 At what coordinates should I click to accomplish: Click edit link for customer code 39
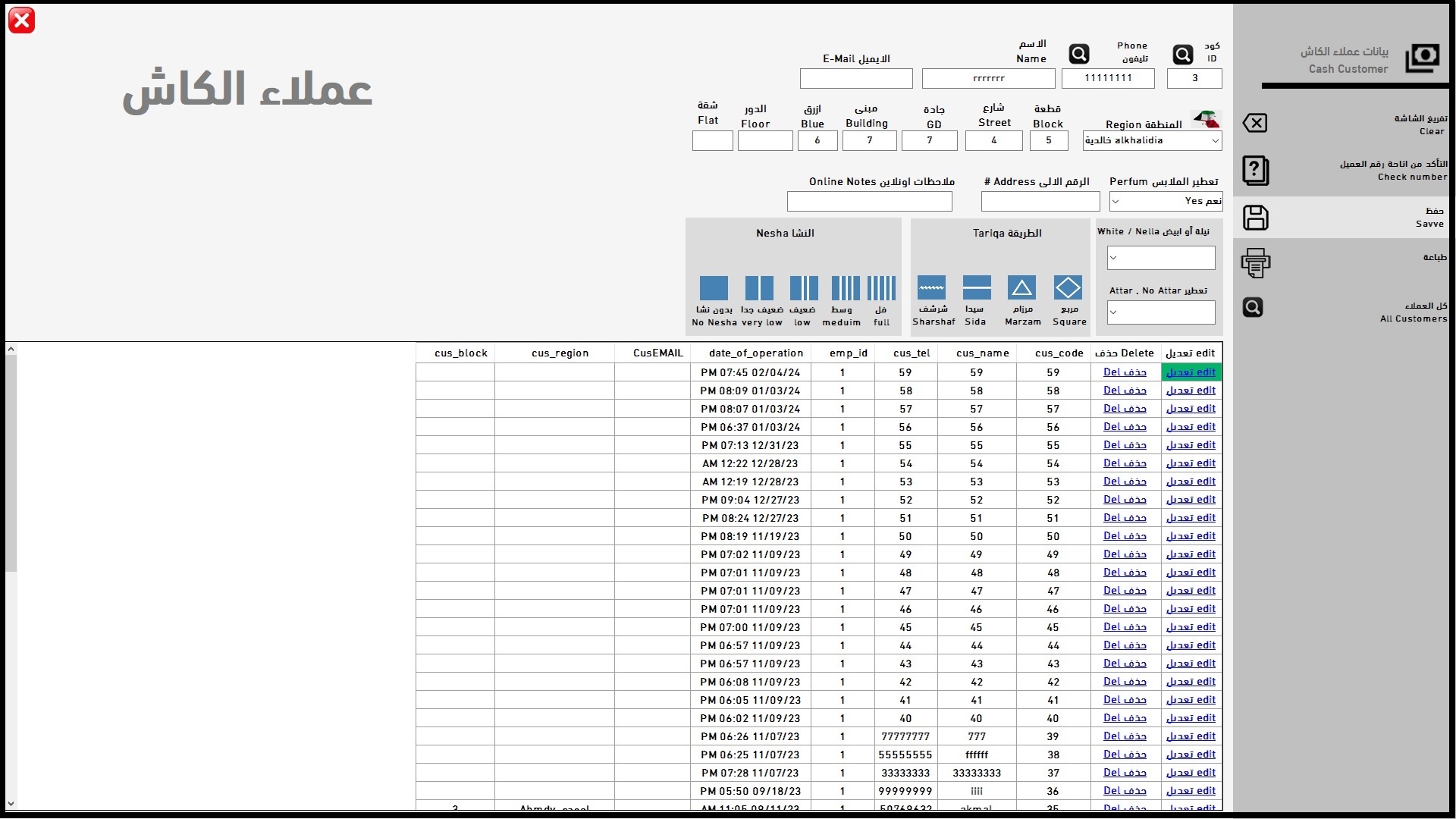(1191, 736)
